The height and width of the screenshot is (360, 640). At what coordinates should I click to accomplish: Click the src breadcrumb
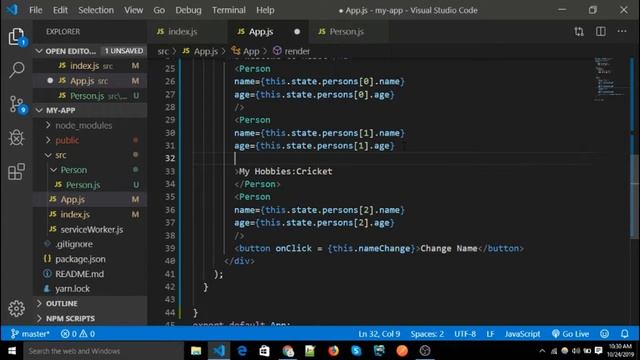(162, 51)
